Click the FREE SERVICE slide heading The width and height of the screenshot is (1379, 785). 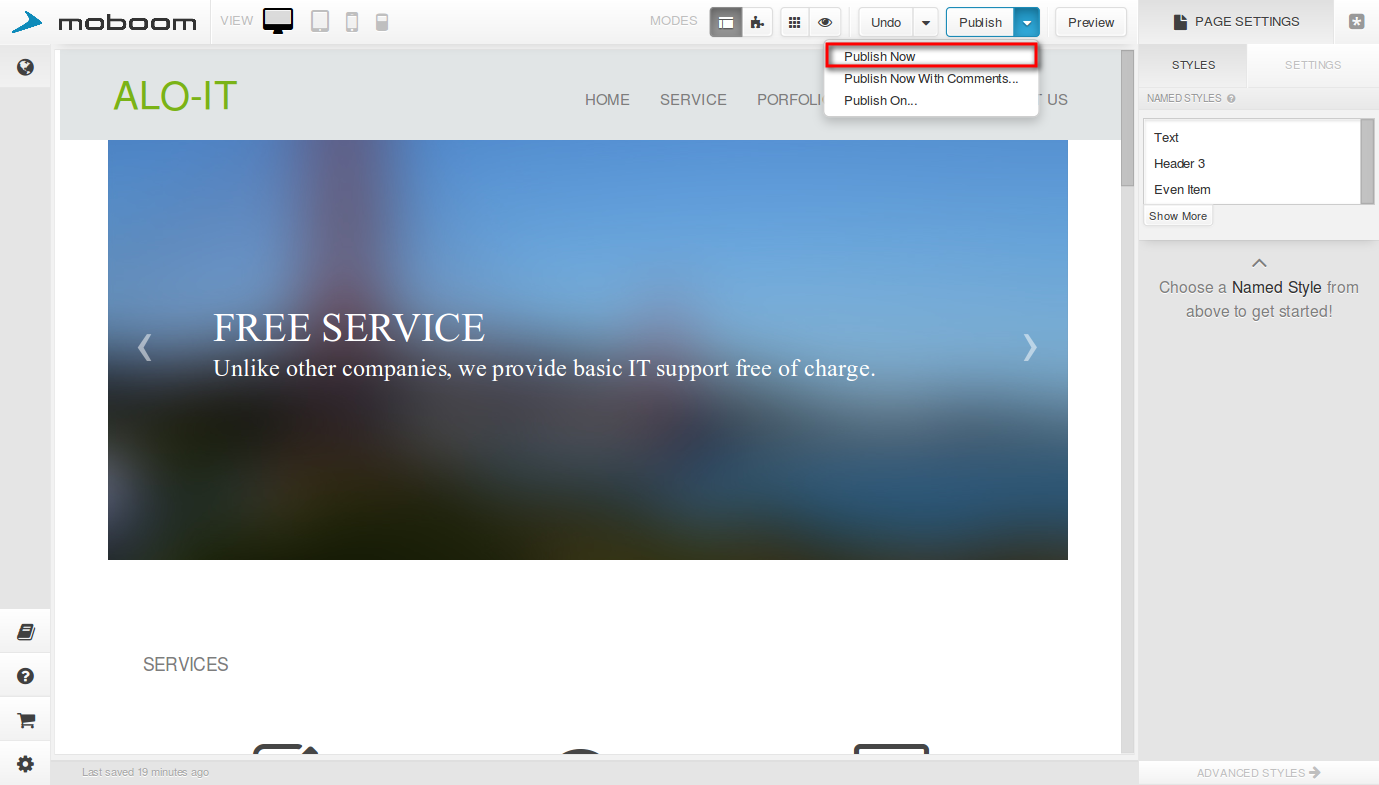349,328
